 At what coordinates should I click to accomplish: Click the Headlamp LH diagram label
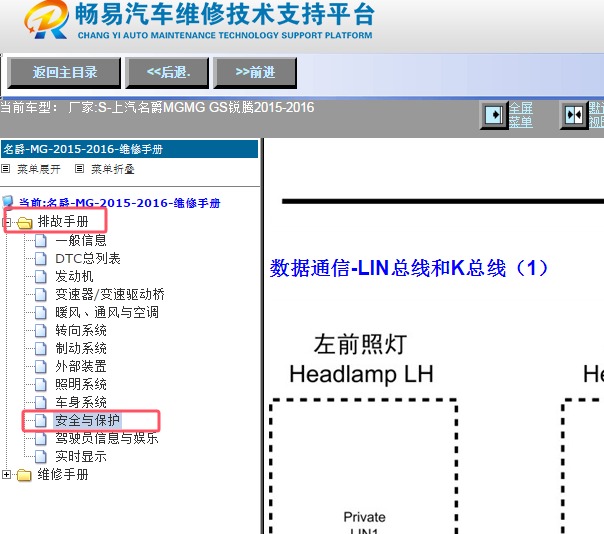(361, 374)
